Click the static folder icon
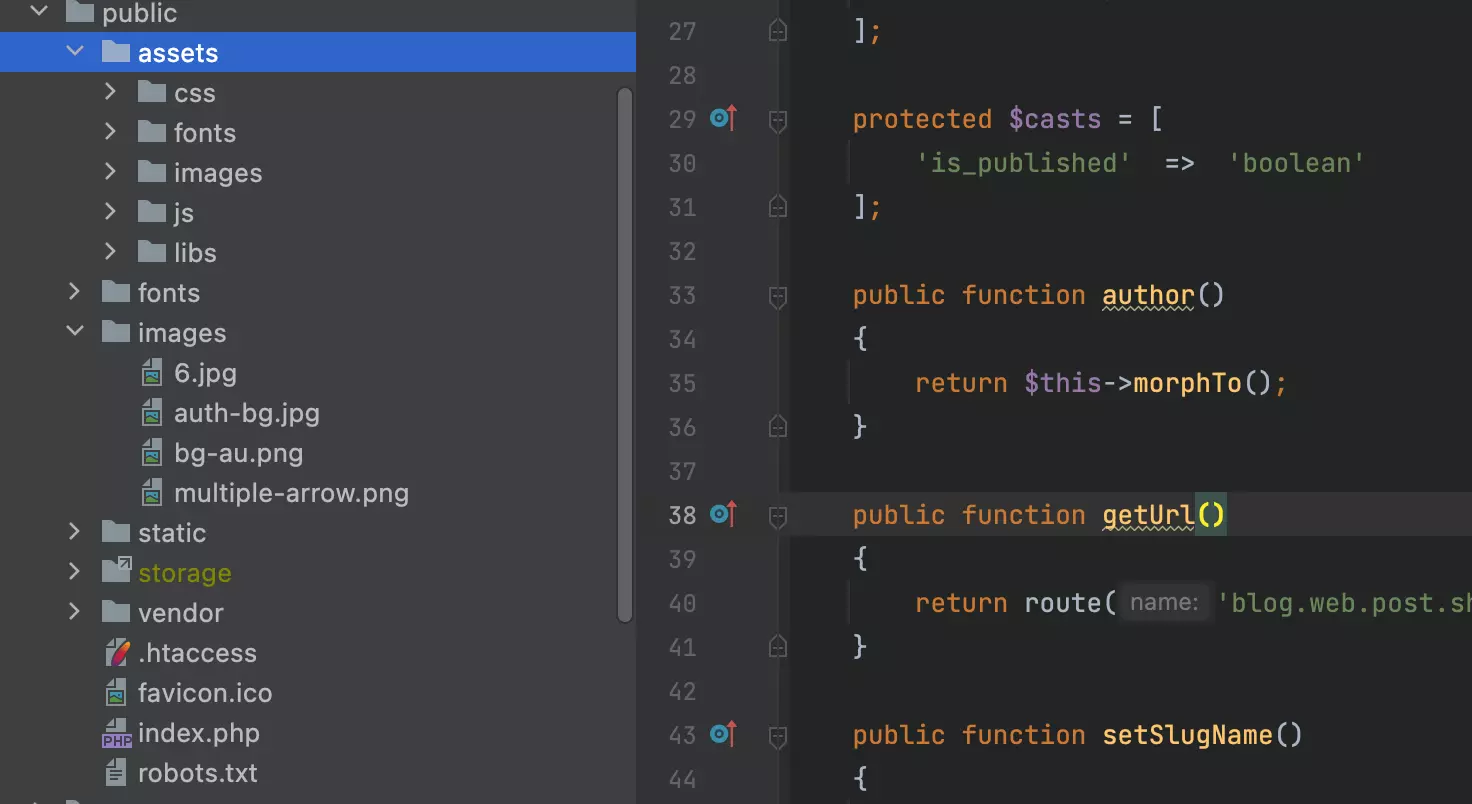The image size is (1472, 804). 116,532
